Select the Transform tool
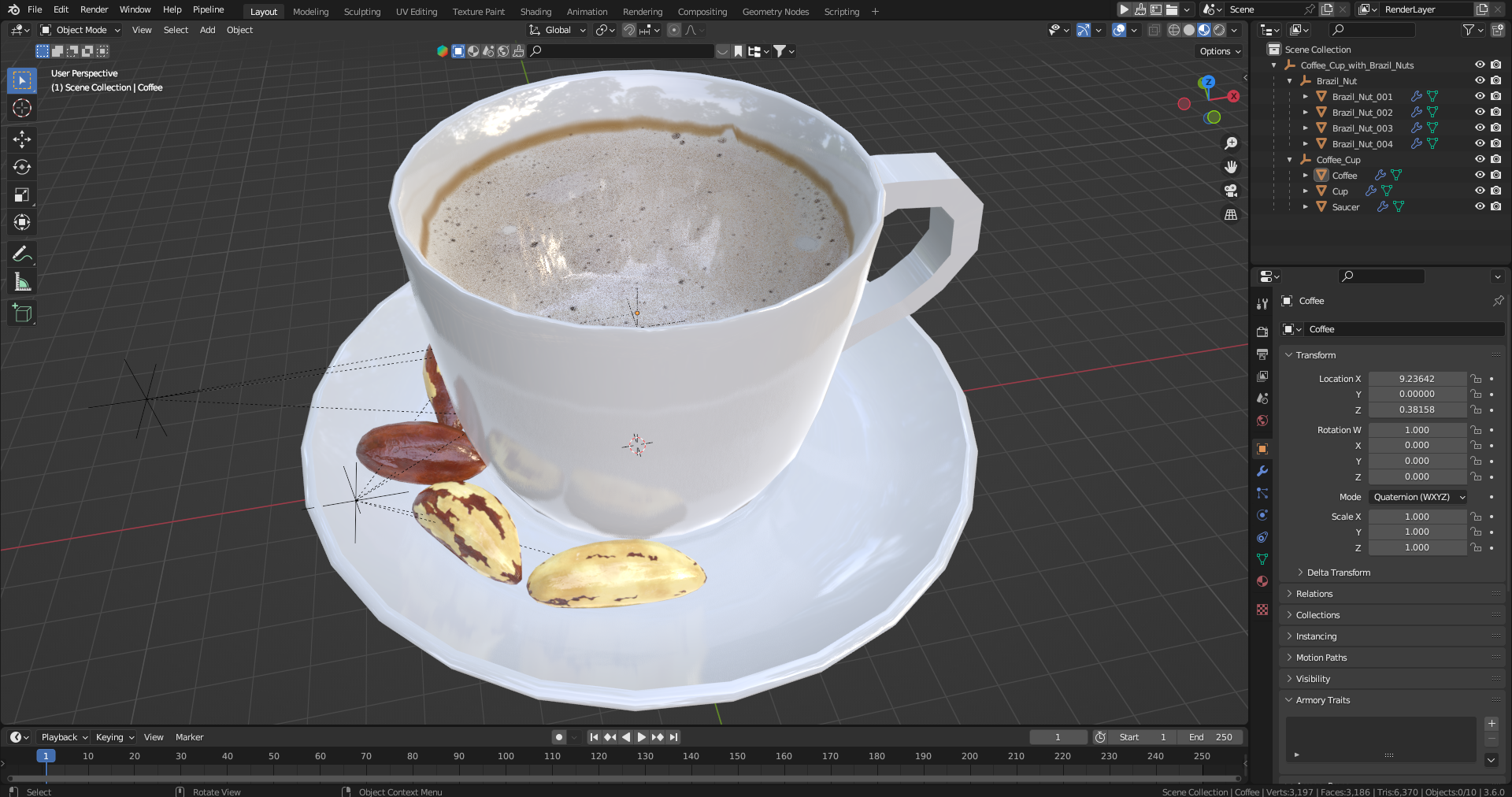The width and height of the screenshot is (1512, 797). (22, 222)
